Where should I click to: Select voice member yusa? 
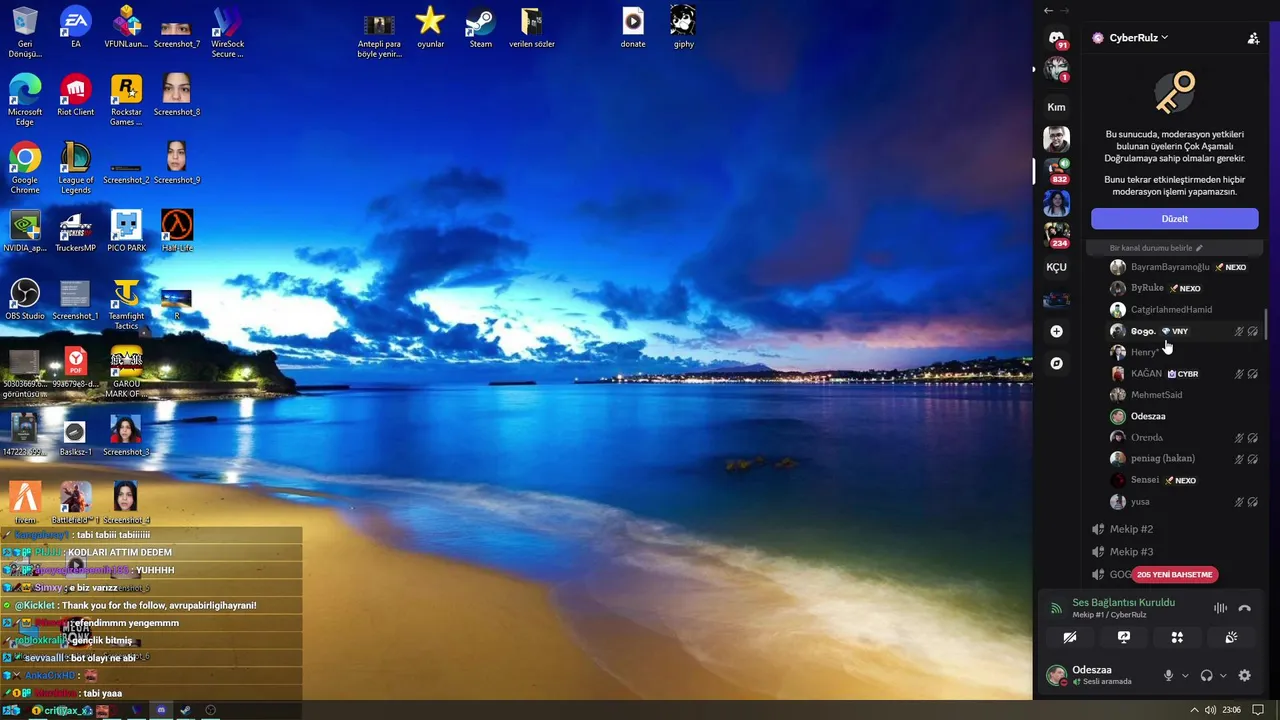pos(1185,502)
